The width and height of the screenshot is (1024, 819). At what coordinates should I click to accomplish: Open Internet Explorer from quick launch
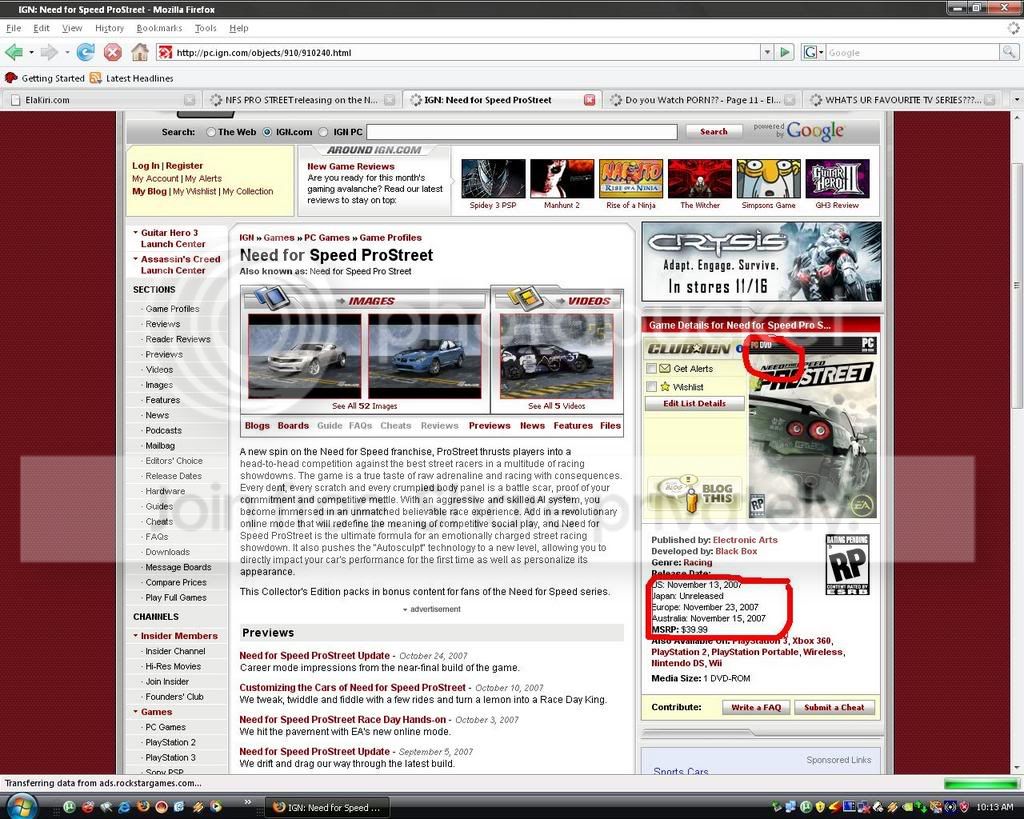point(123,807)
